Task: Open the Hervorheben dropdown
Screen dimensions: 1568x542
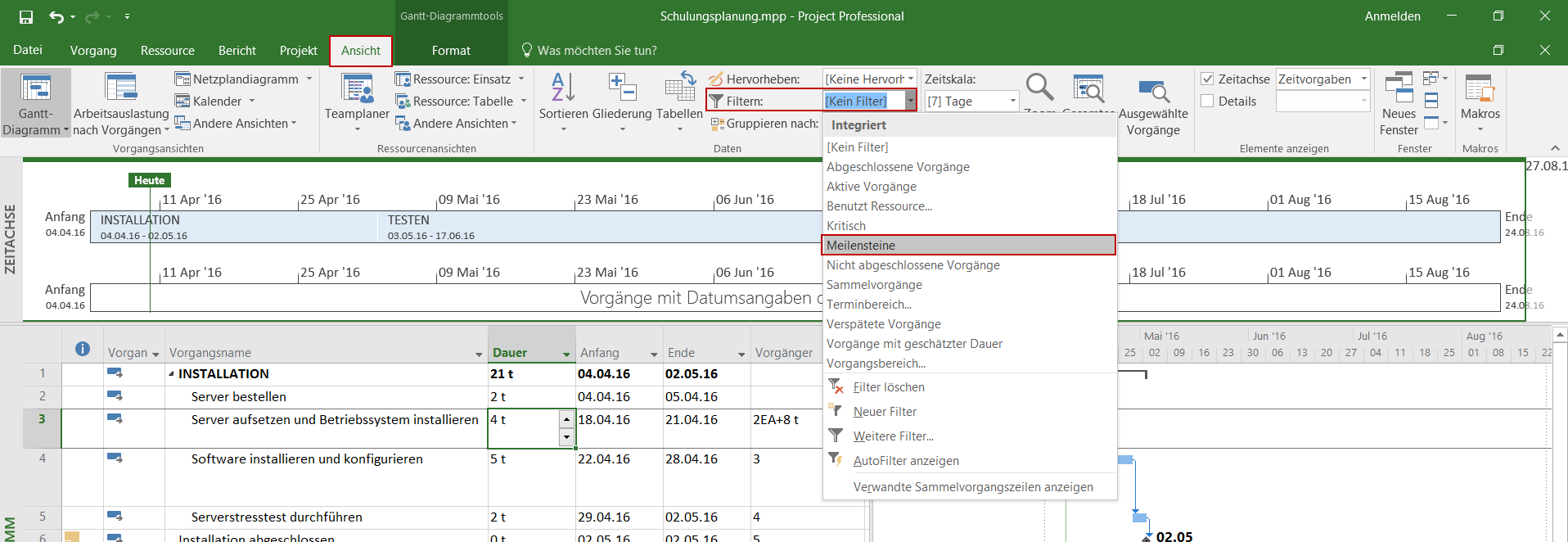Action: 910,79
